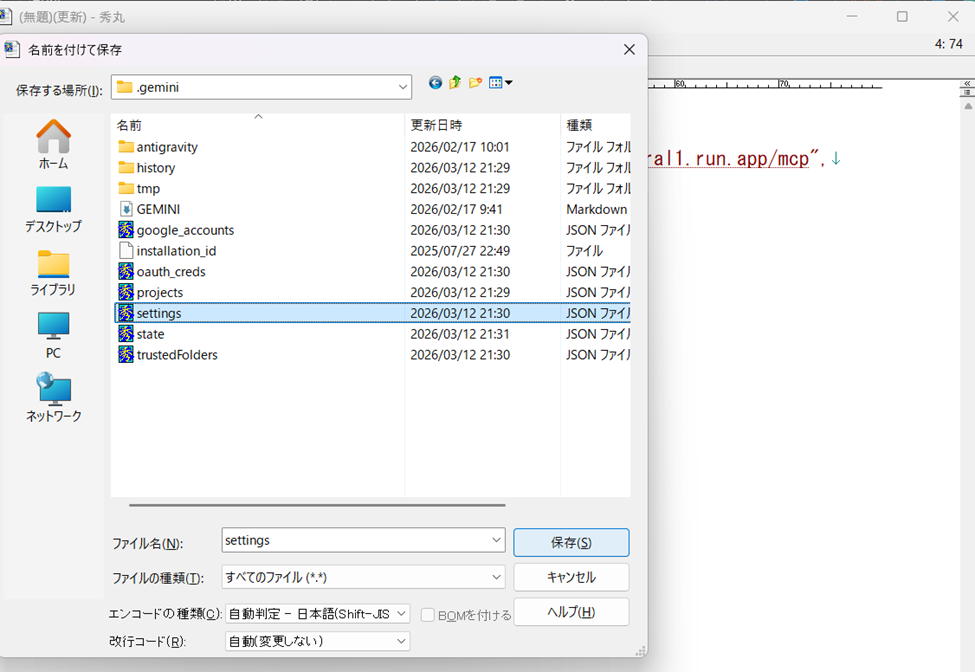Open Libraries in places bar
This screenshot has height=672, width=975.
coord(53,272)
